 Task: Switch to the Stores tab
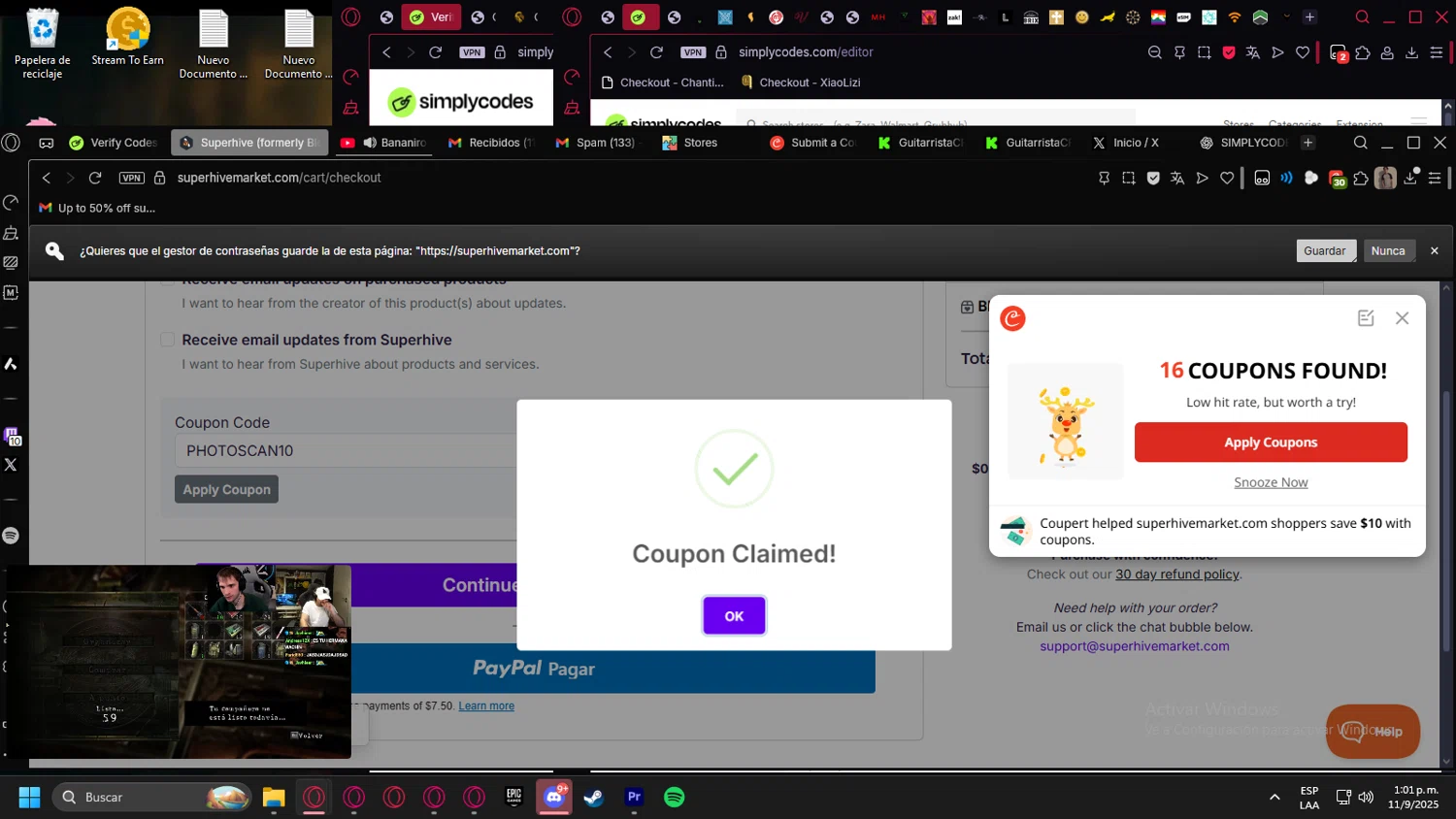point(703,143)
